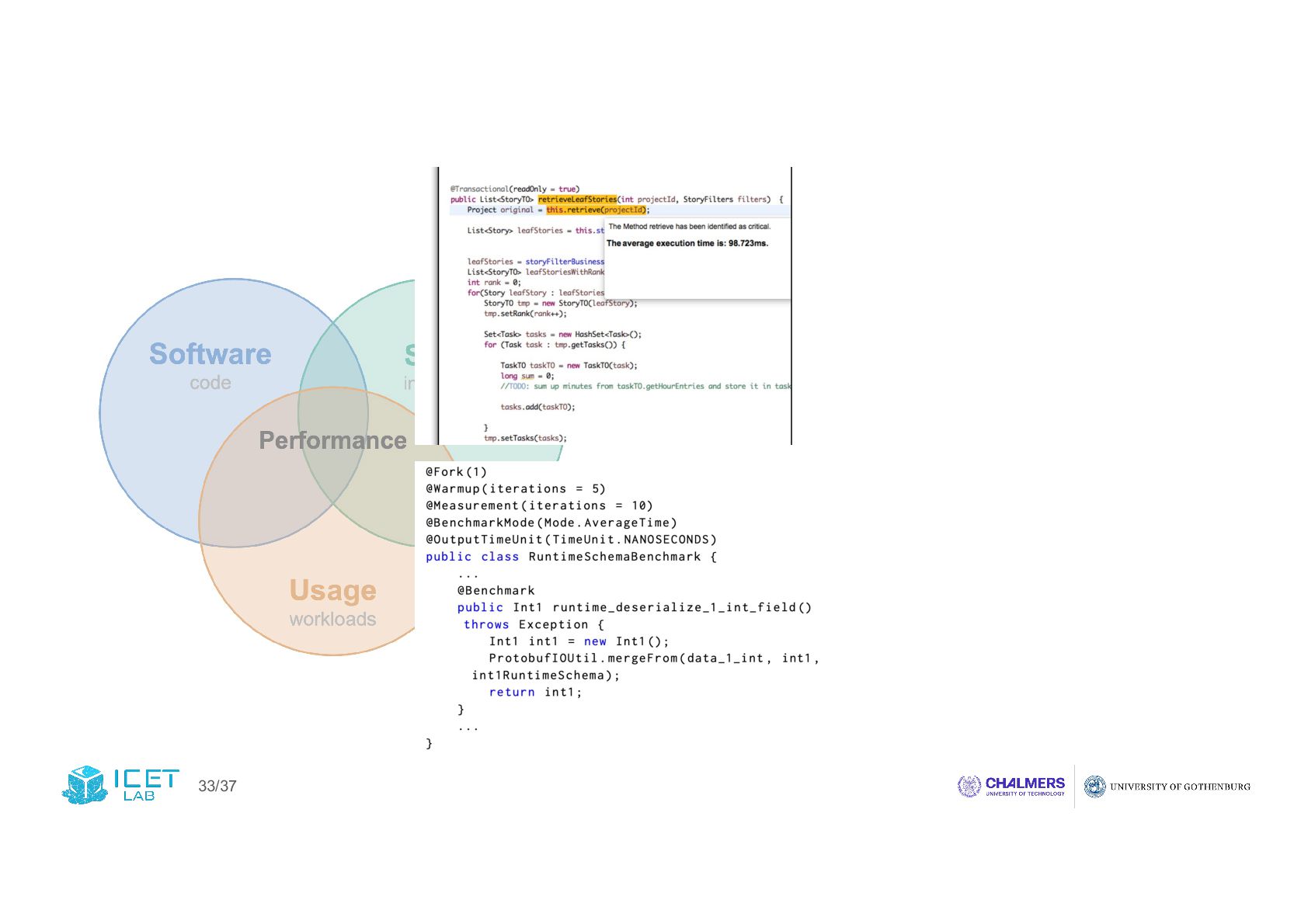The width and height of the screenshot is (1308, 924).
Task: Click the Chalmers round emblem
Action: tap(969, 787)
